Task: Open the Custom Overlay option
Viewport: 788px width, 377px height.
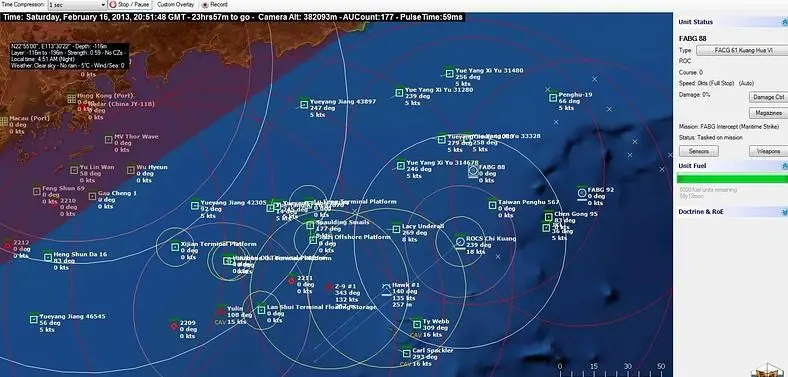Action: pyautogui.click(x=175, y=5)
